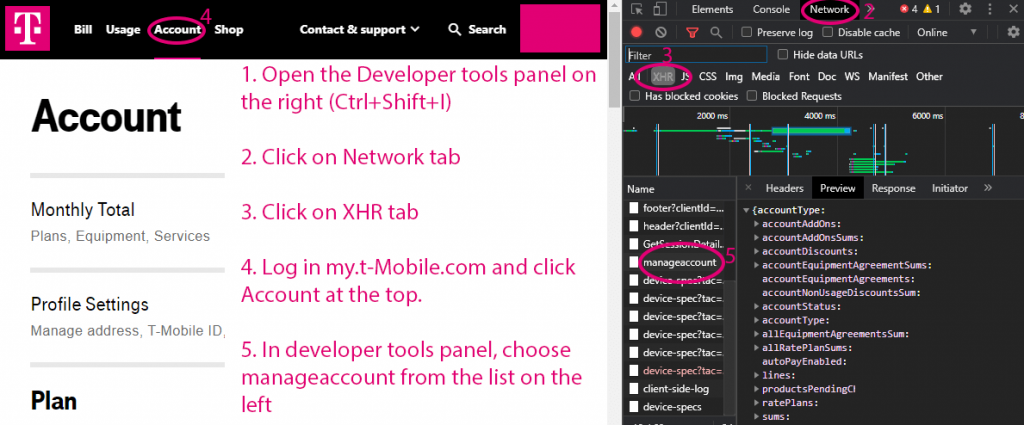Open the Online throttling dropdown
Viewport: 1024px width, 425px height.
click(x=946, y=32)
